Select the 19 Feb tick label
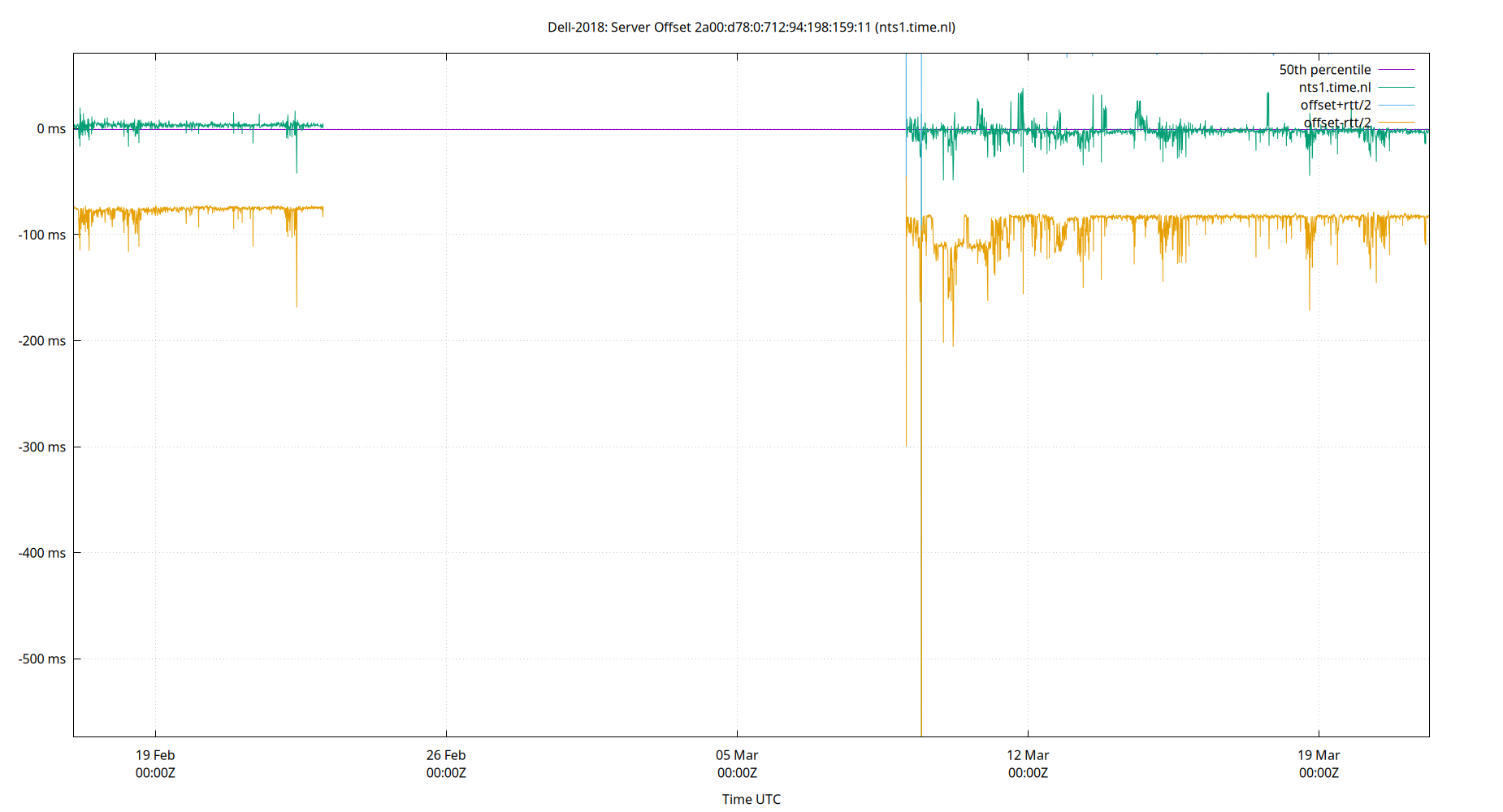Screen dimensions: 1503x812 click(x=154, y=754)
